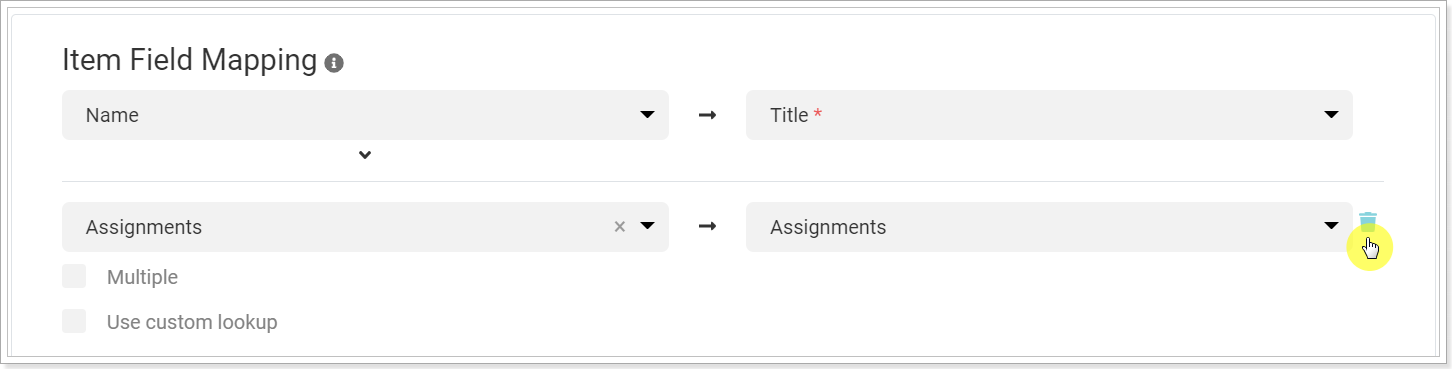Click the info icon beside Item Field Mapping
Screen dimensions: 1452x369
(335, 63)
